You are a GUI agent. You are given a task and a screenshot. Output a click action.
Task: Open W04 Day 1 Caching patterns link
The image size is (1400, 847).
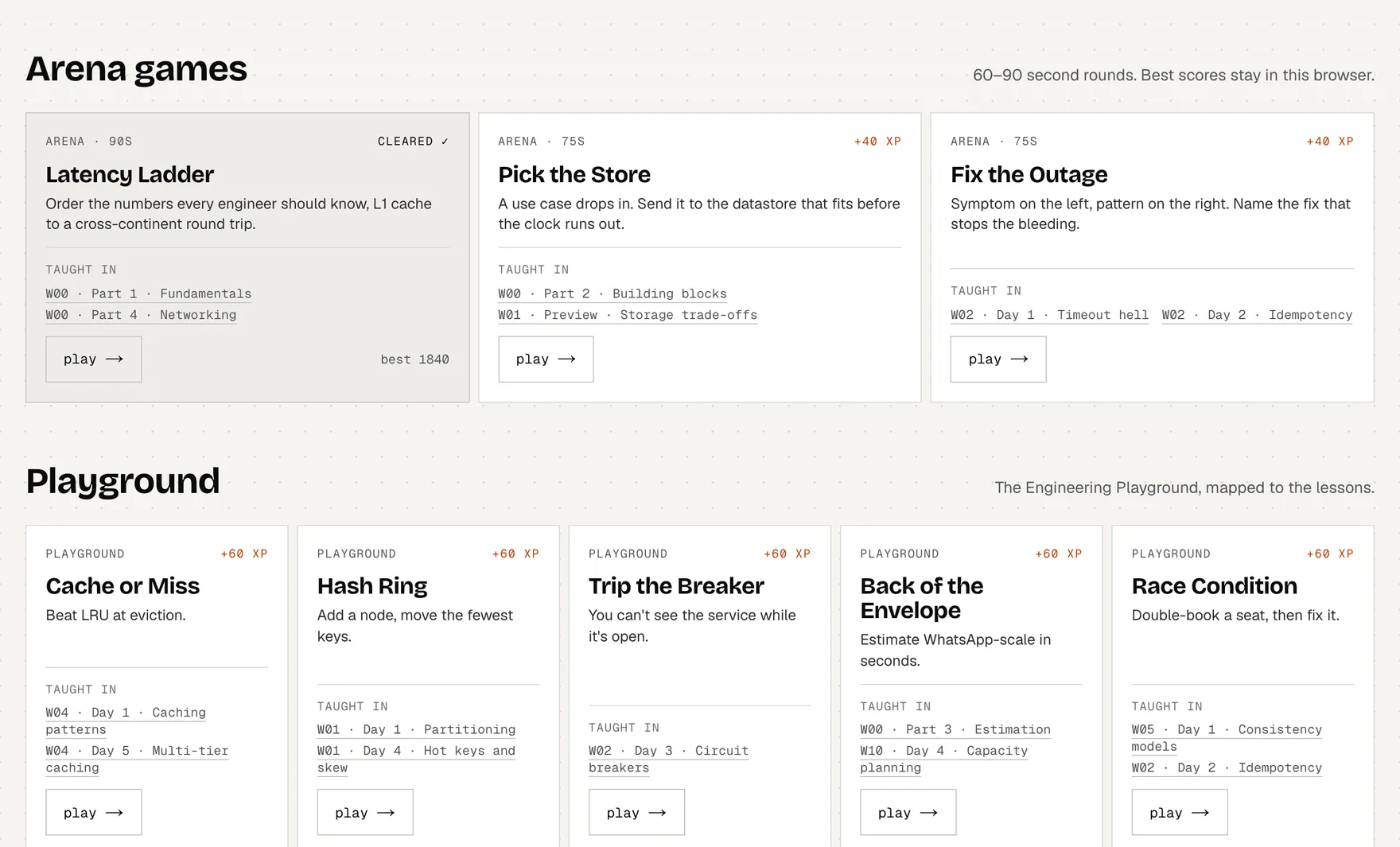pos(126,721)
